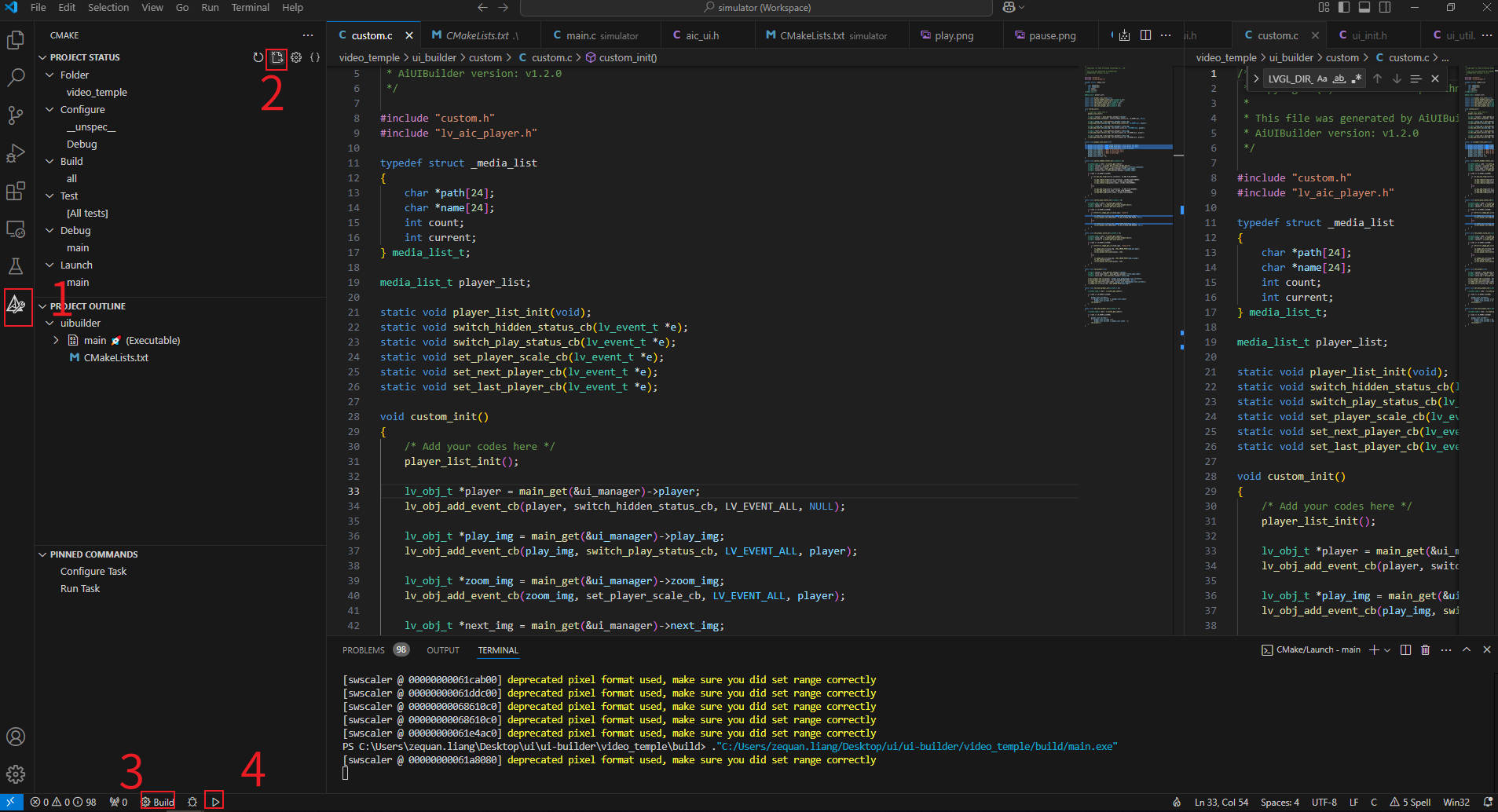Open the Accounts menu

(x=16, y=737)
